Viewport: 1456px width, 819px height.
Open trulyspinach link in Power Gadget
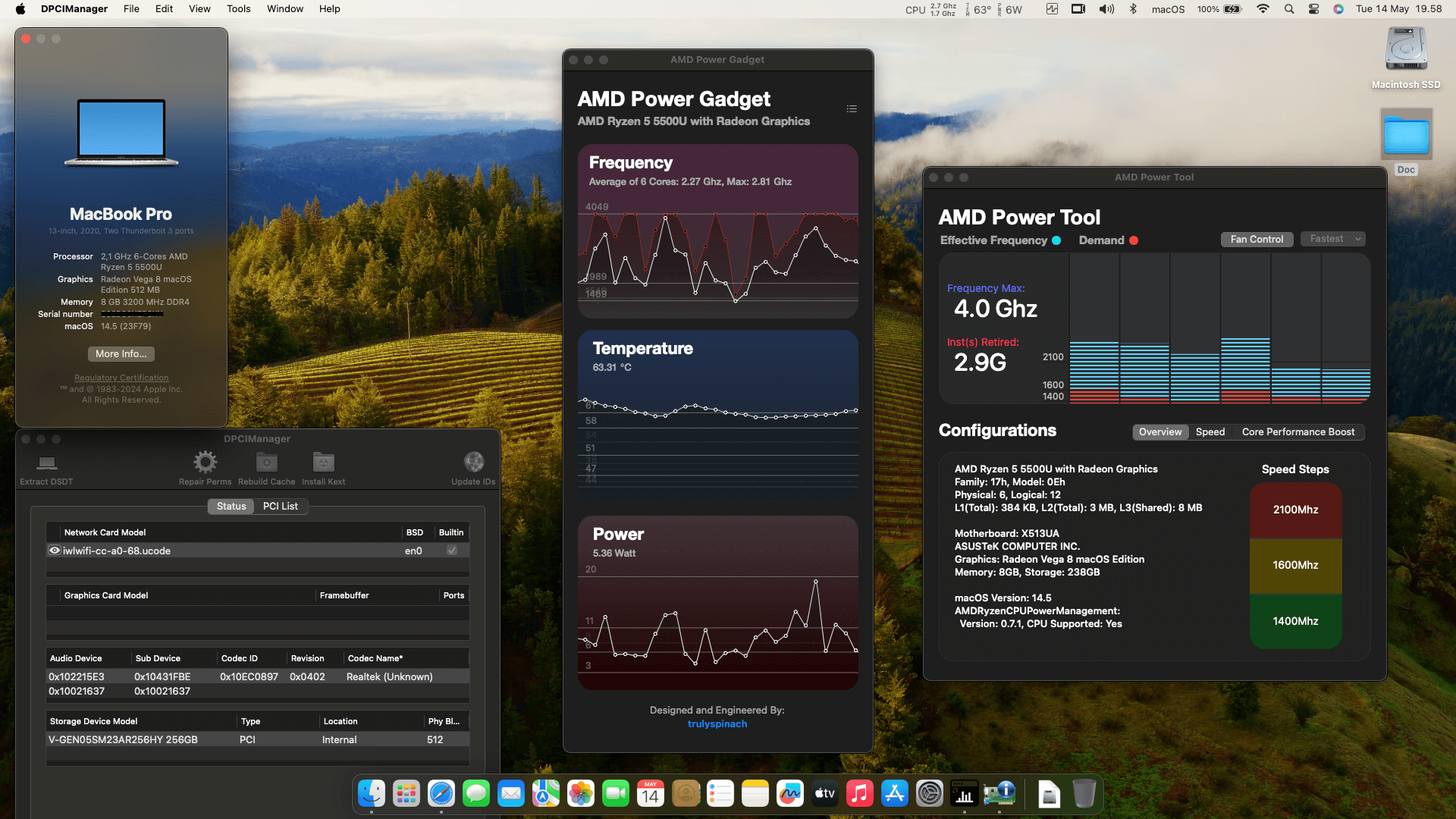(717, 724)
